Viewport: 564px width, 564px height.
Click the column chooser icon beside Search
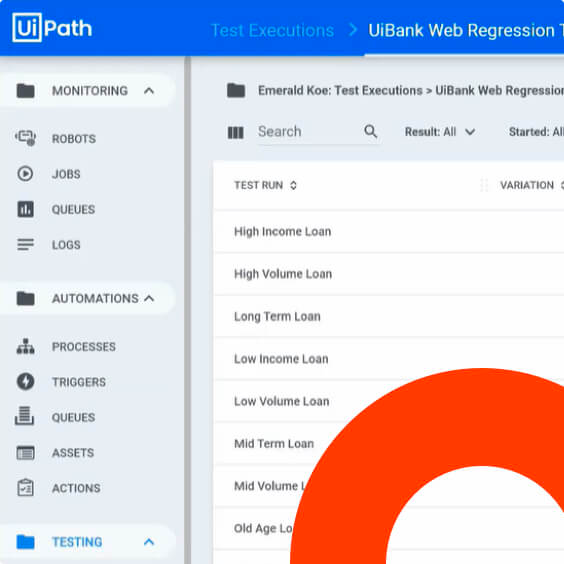(236, 132)
